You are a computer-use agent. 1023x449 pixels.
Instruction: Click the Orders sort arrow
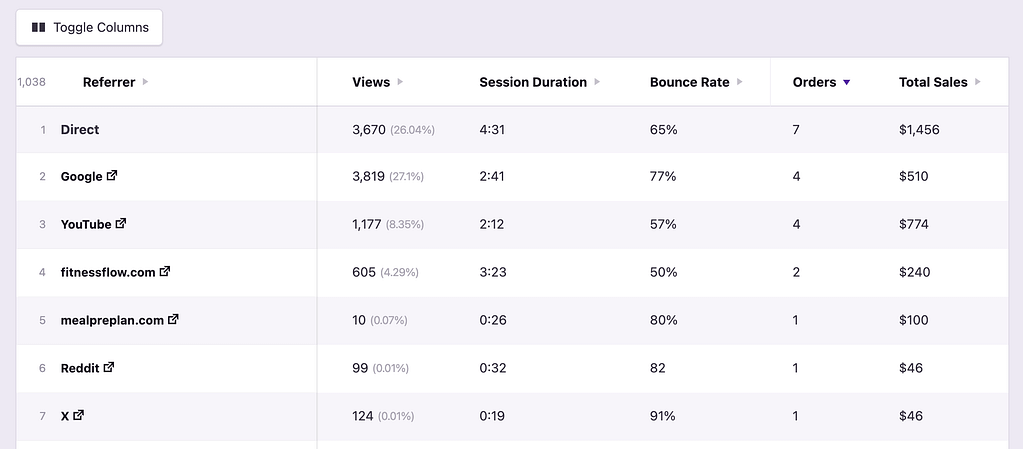click(847, 82)
